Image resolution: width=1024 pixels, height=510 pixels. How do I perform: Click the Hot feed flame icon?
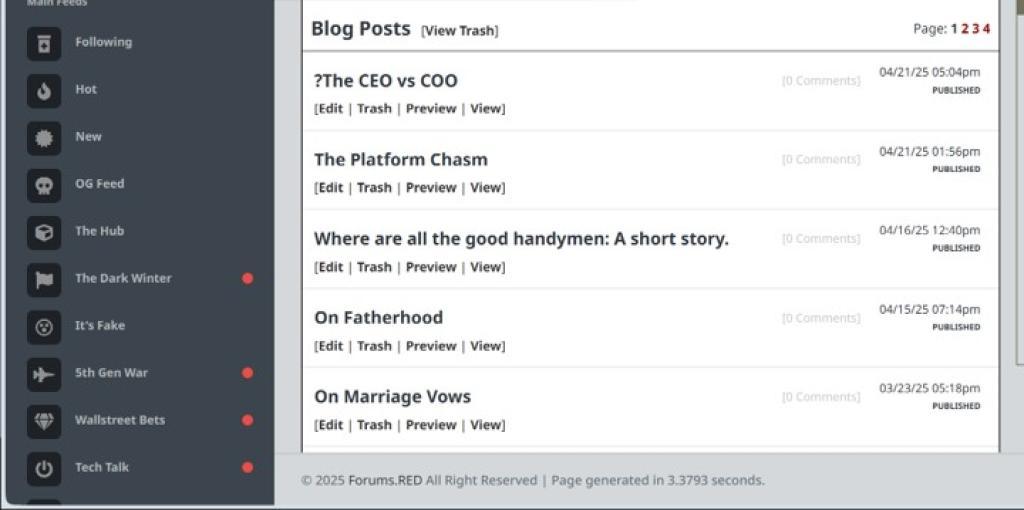coord(44,90)
